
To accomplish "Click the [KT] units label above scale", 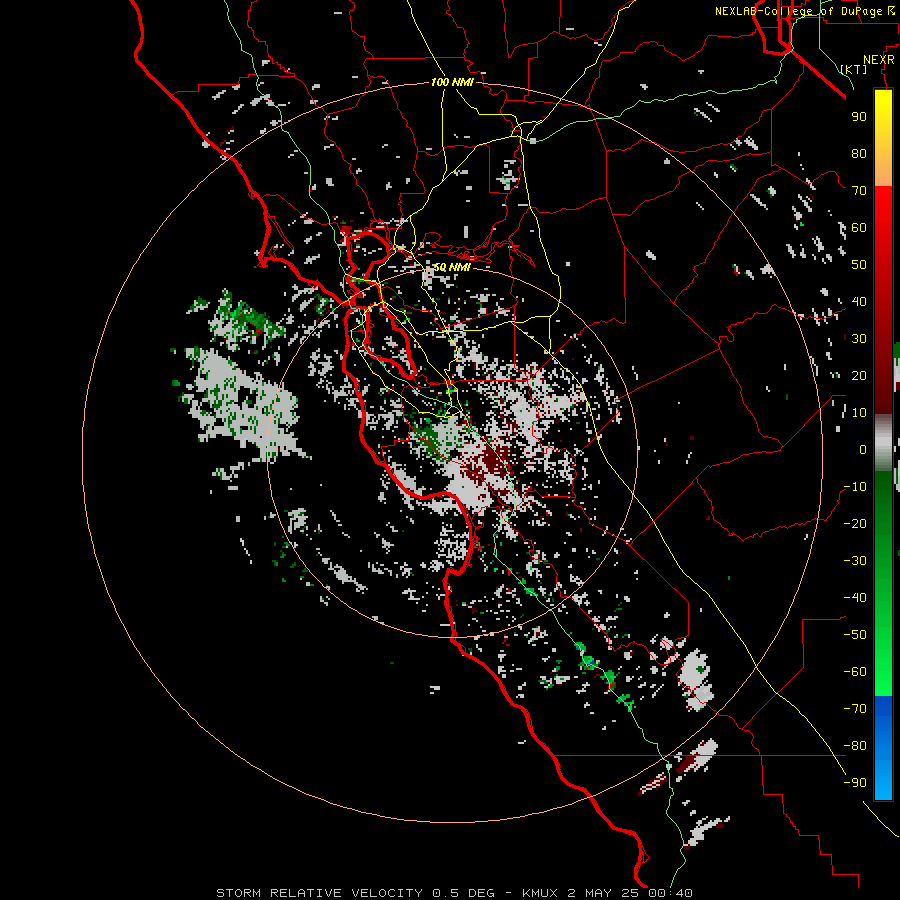I will click(853, 69).
